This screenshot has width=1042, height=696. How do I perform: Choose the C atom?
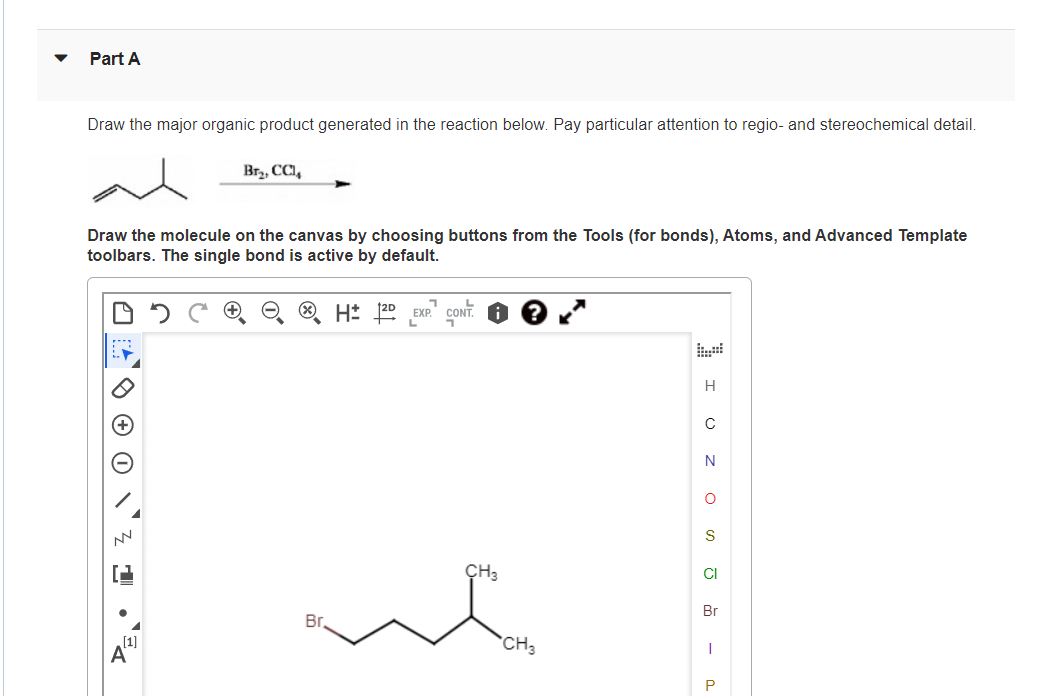pos(710,423)
